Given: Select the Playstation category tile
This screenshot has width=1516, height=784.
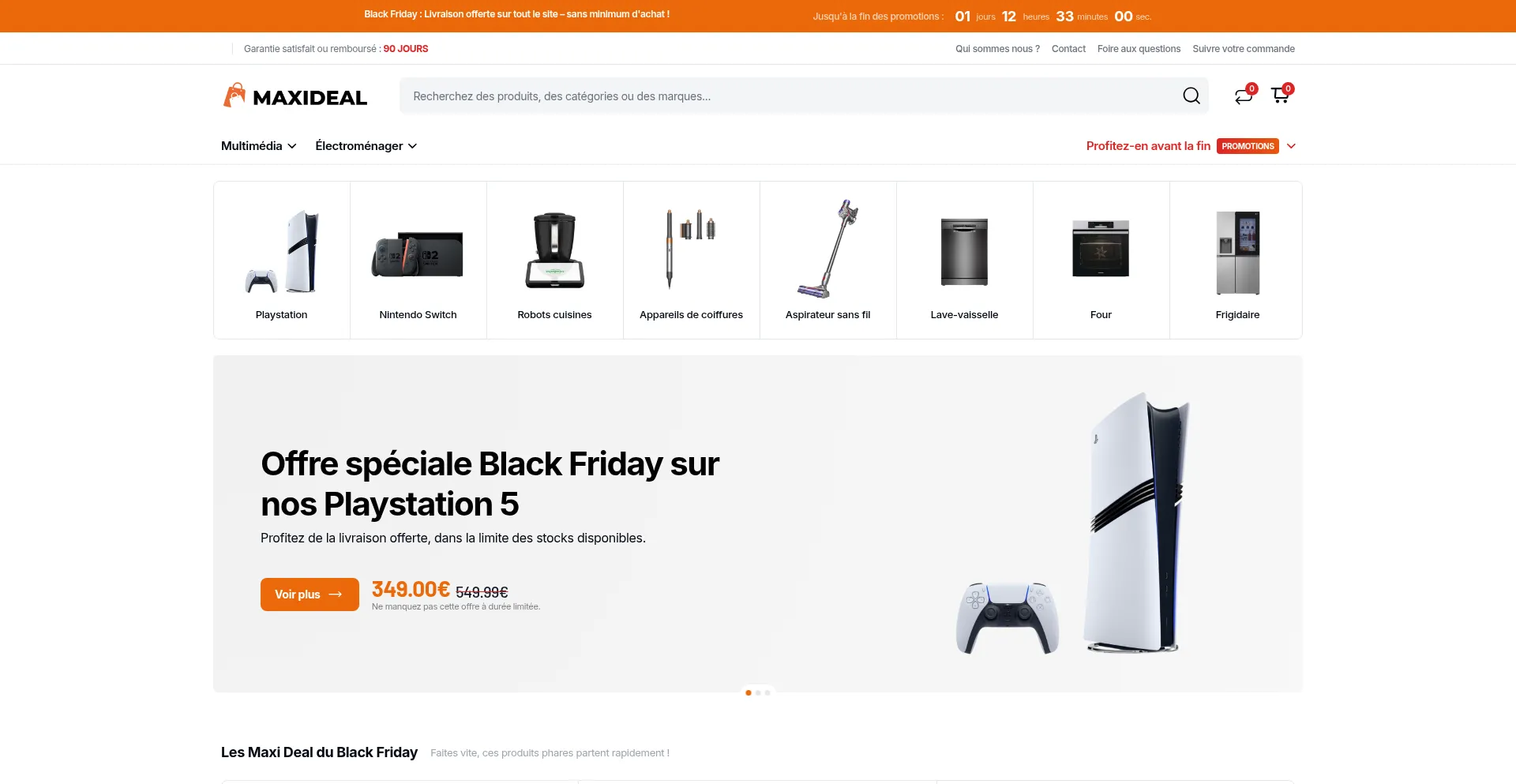Looking at the screenshot, I should 282,261.
